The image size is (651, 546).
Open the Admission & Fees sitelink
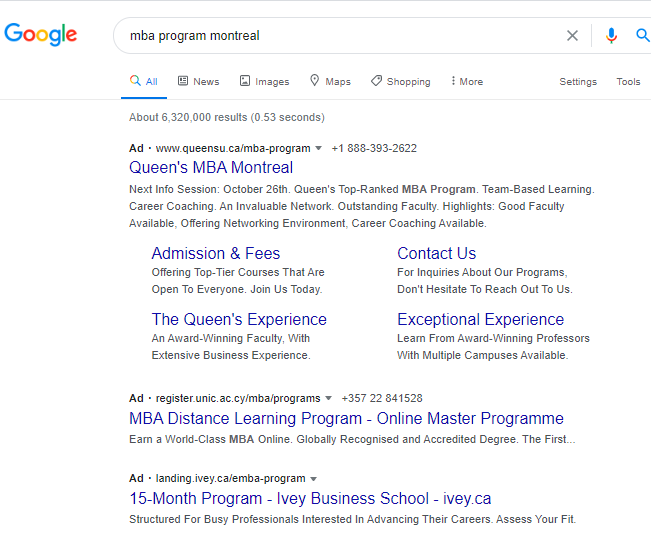(x=216, y=253)
